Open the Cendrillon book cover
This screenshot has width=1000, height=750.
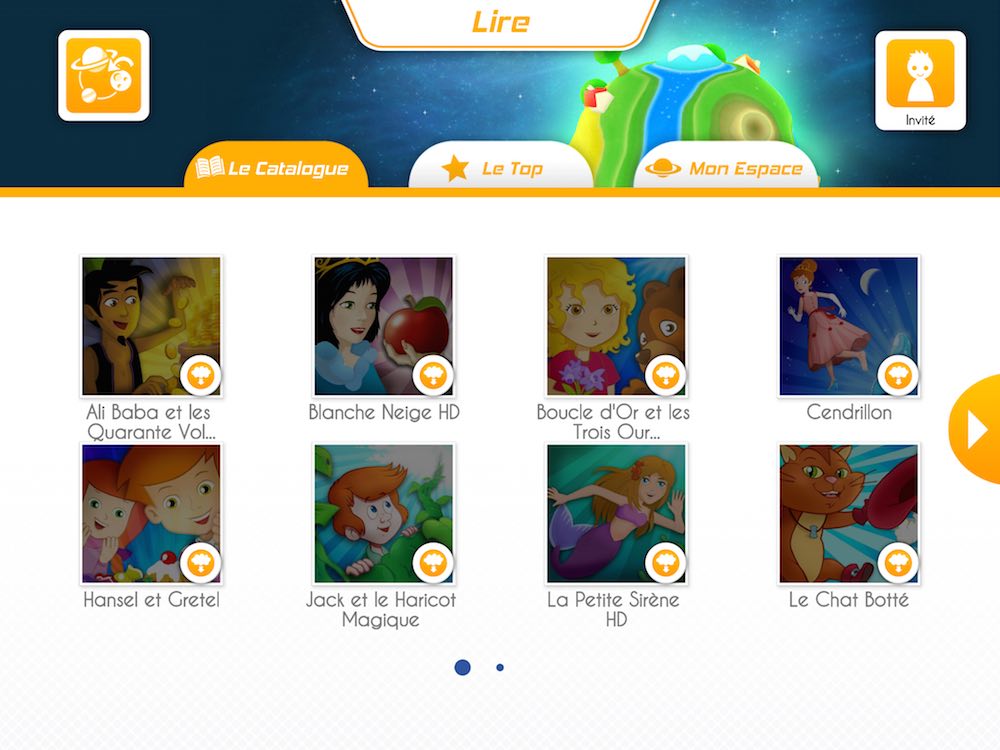[849, 327]
